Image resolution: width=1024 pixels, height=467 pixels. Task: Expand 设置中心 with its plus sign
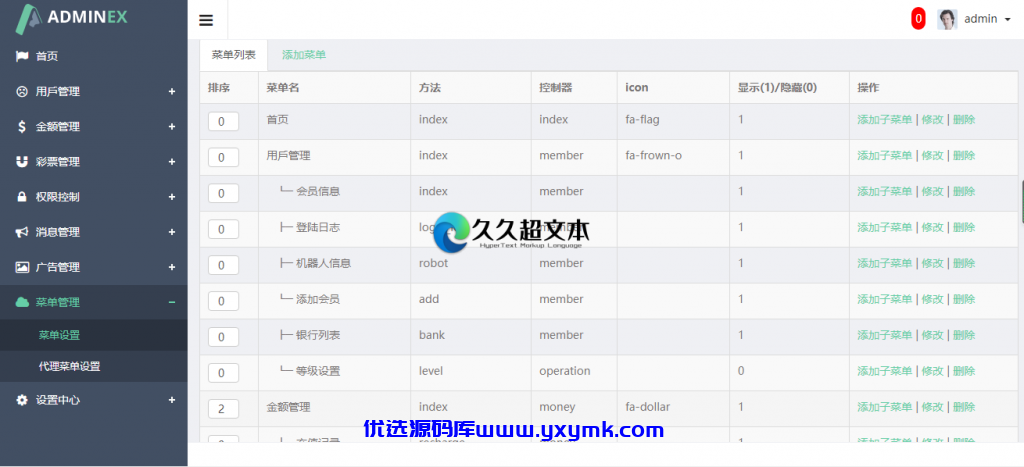172,400
